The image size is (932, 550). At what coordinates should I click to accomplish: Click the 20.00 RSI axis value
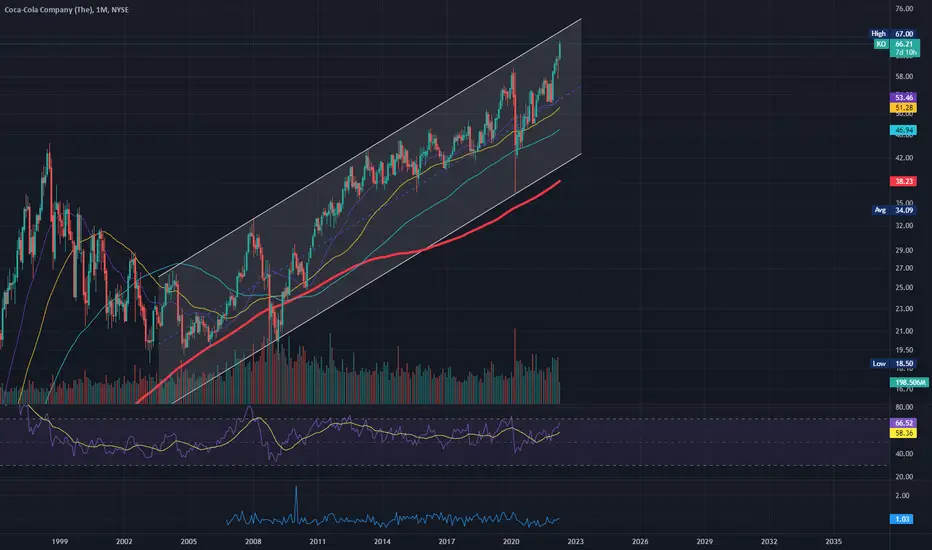[904, 477]
